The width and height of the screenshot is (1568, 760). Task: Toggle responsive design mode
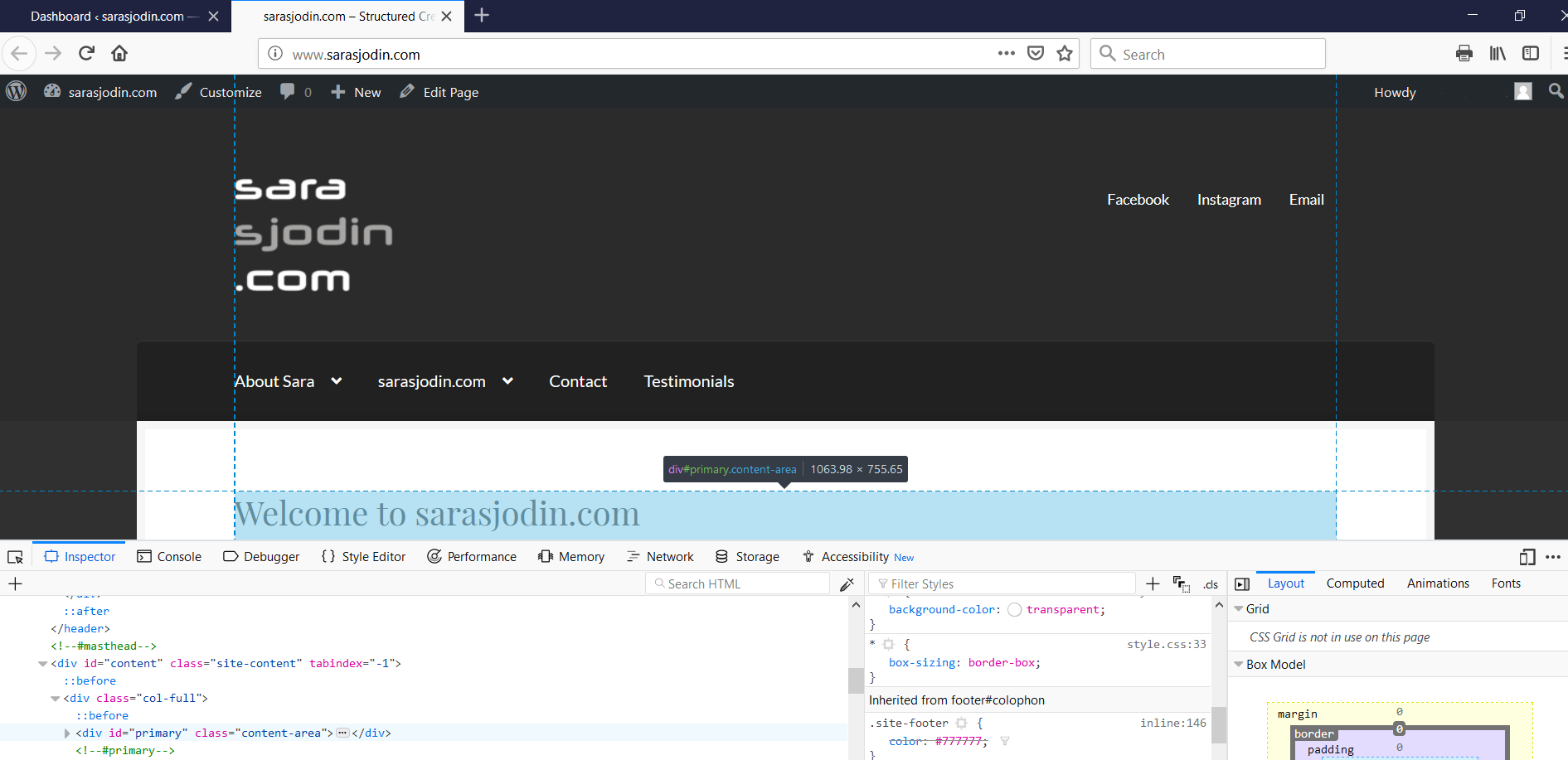1527,557
